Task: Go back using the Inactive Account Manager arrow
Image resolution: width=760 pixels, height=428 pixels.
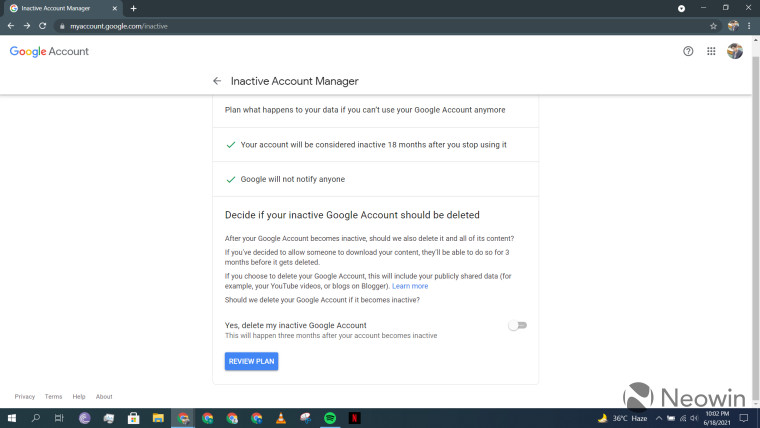Action: coord(217,81)
